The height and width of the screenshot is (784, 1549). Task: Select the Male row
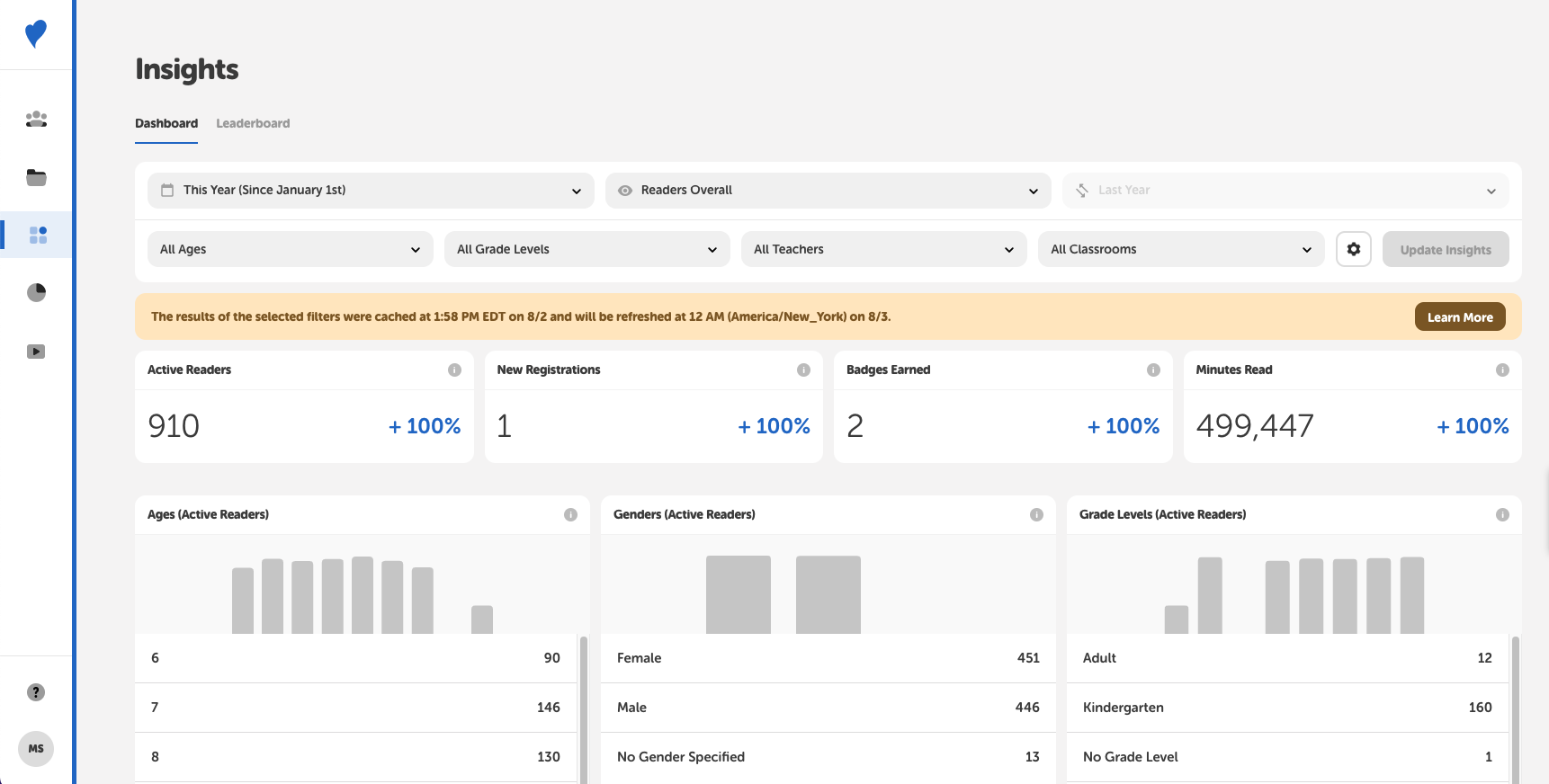coord(828,708)
